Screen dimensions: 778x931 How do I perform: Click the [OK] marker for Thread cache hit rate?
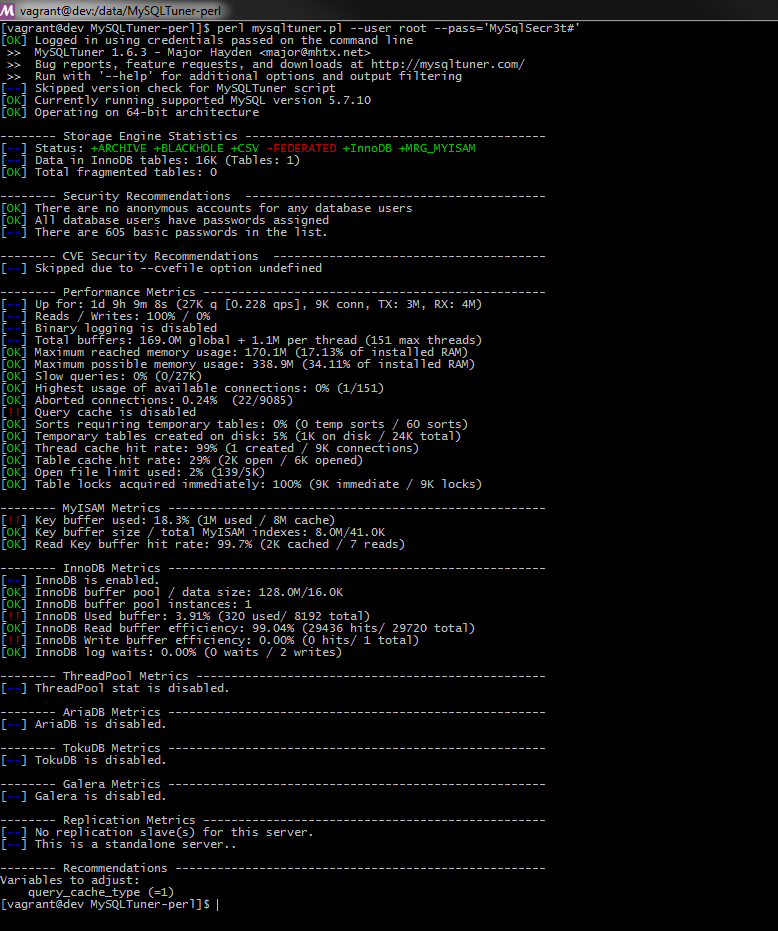pos(14,448)
